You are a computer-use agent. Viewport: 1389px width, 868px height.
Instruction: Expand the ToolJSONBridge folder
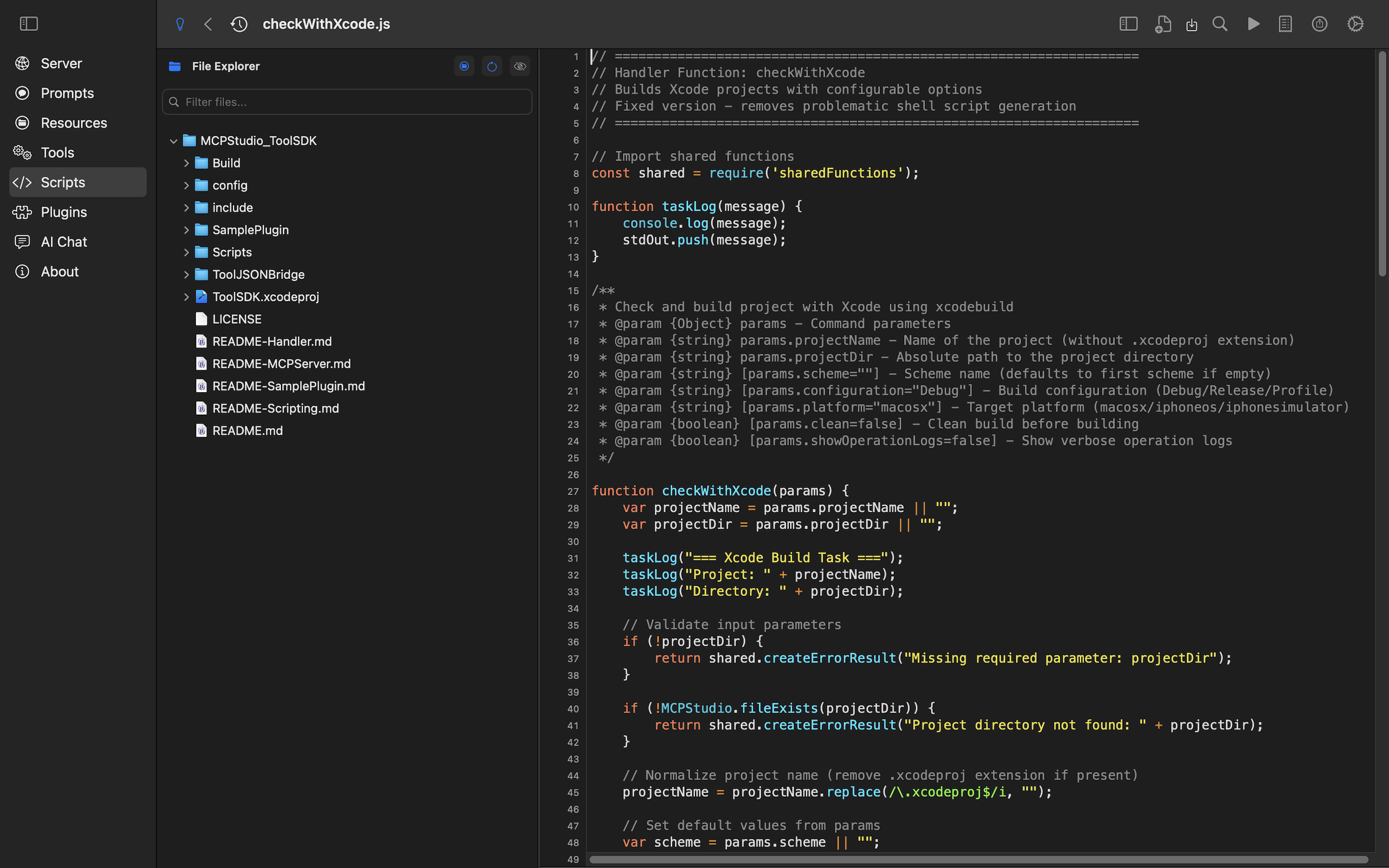point(186,275)
